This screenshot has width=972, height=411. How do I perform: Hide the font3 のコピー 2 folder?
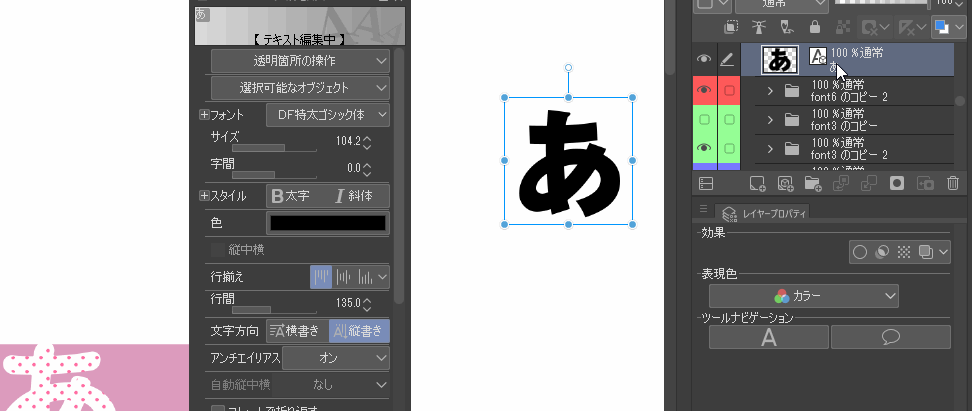[x=704, y=148]
